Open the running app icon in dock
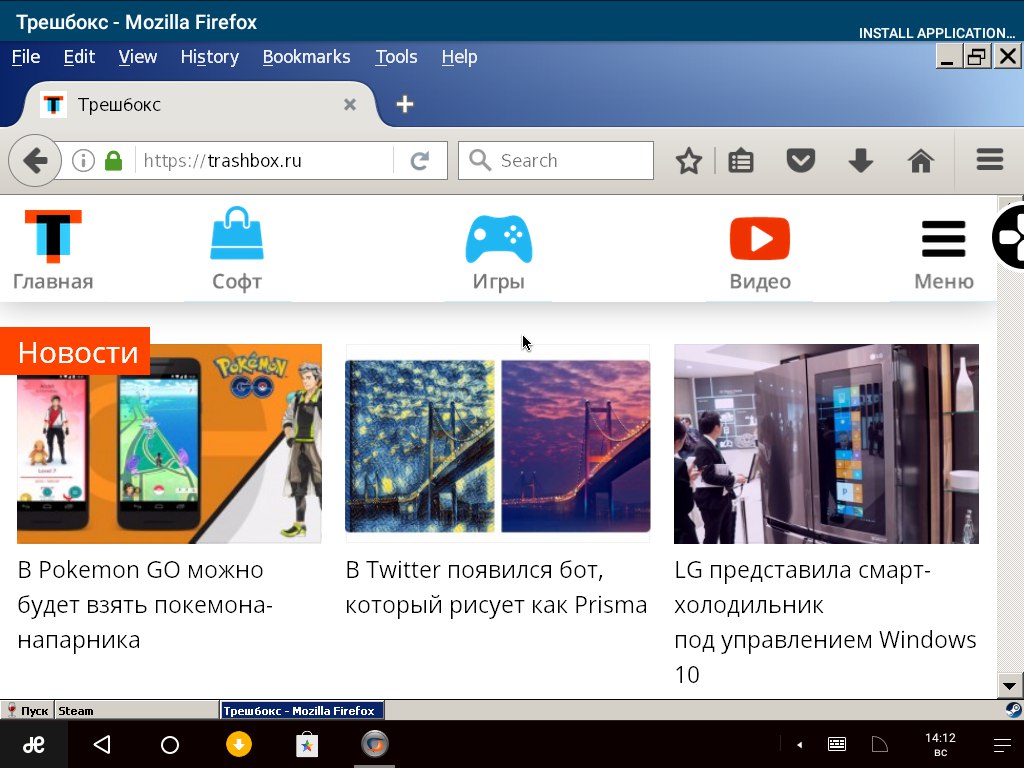The width and height of the screenshot is (1024, 768). [375, 744]
